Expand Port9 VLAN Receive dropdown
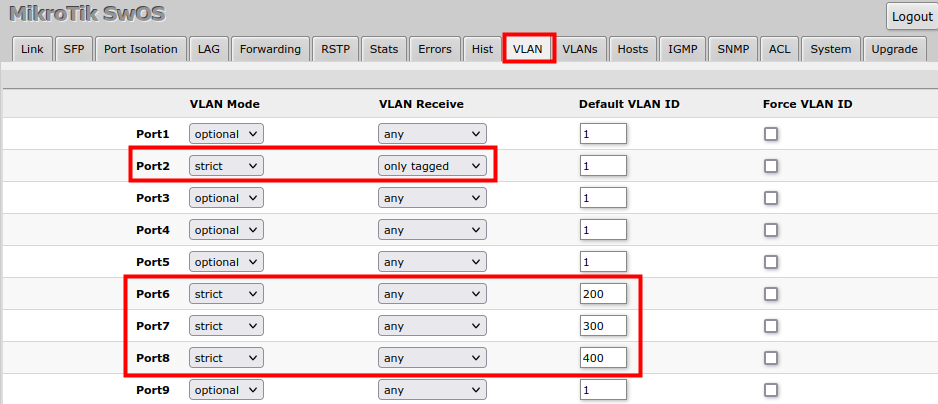This screenshot has height=404, width=938. pos(433,390)
